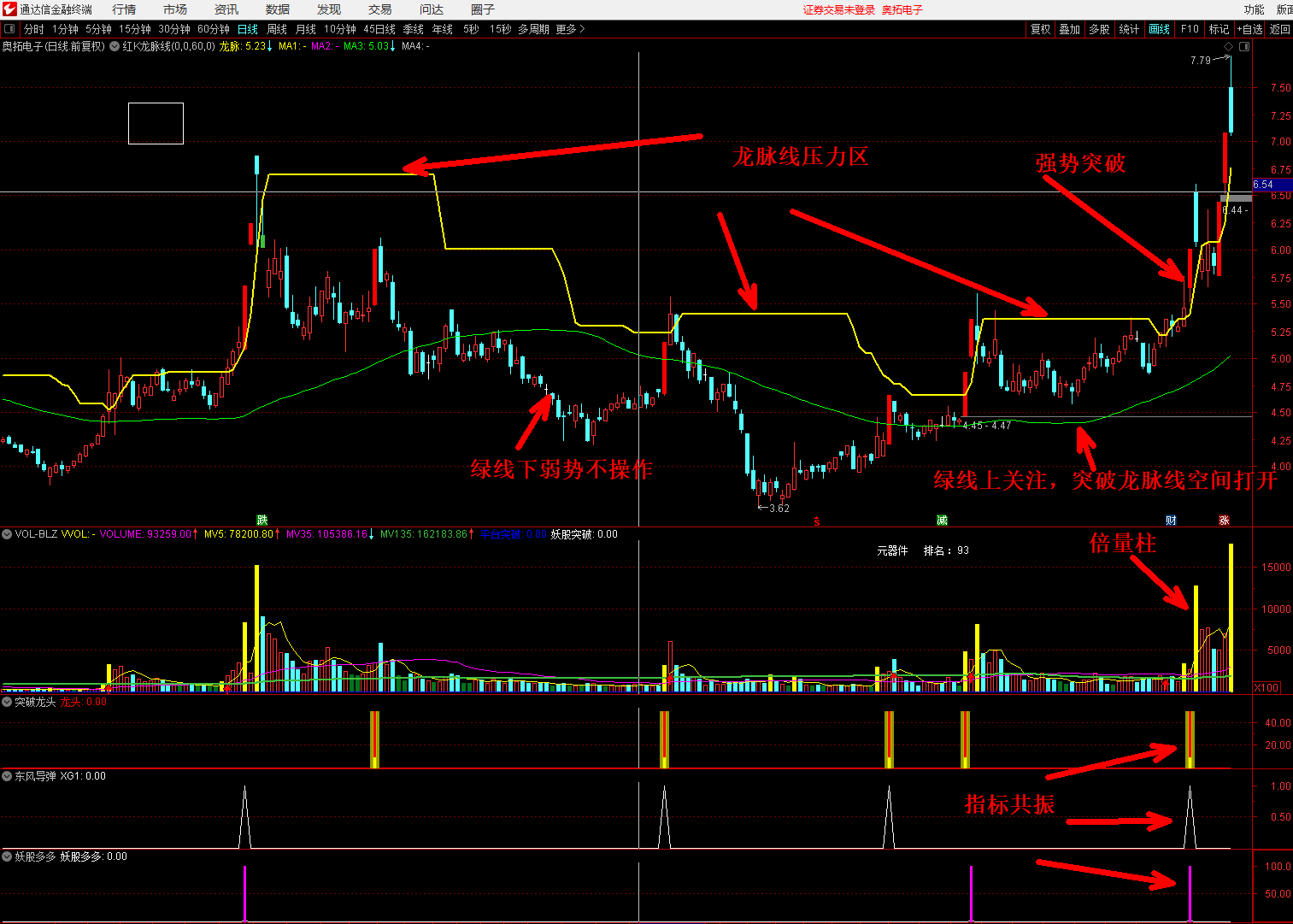Switch to 5秒 period

[x=471, y=29]
